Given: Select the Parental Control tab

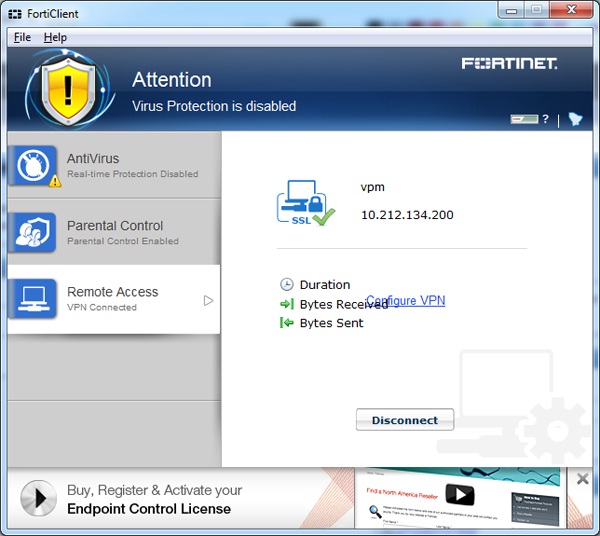Looking at the screenshot, I should (114, 232).
